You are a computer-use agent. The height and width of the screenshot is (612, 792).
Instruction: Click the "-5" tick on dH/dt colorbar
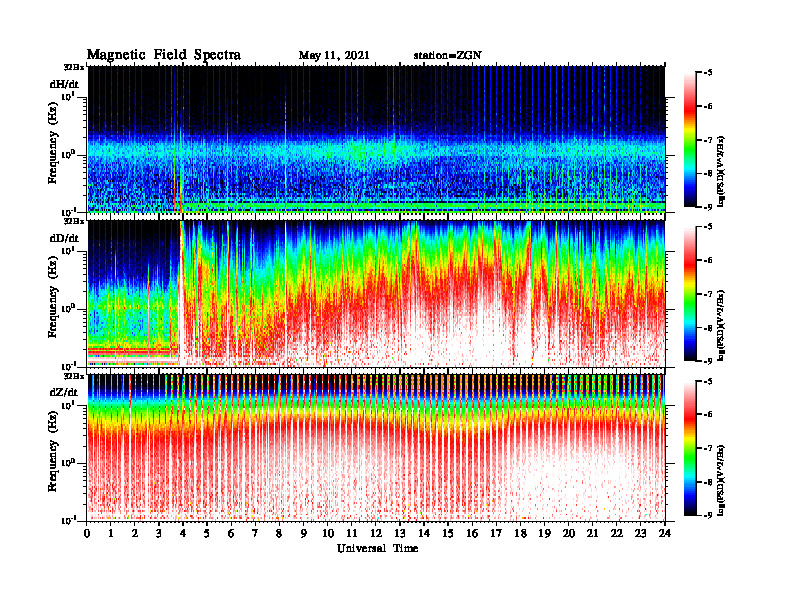tap(707, 73)
